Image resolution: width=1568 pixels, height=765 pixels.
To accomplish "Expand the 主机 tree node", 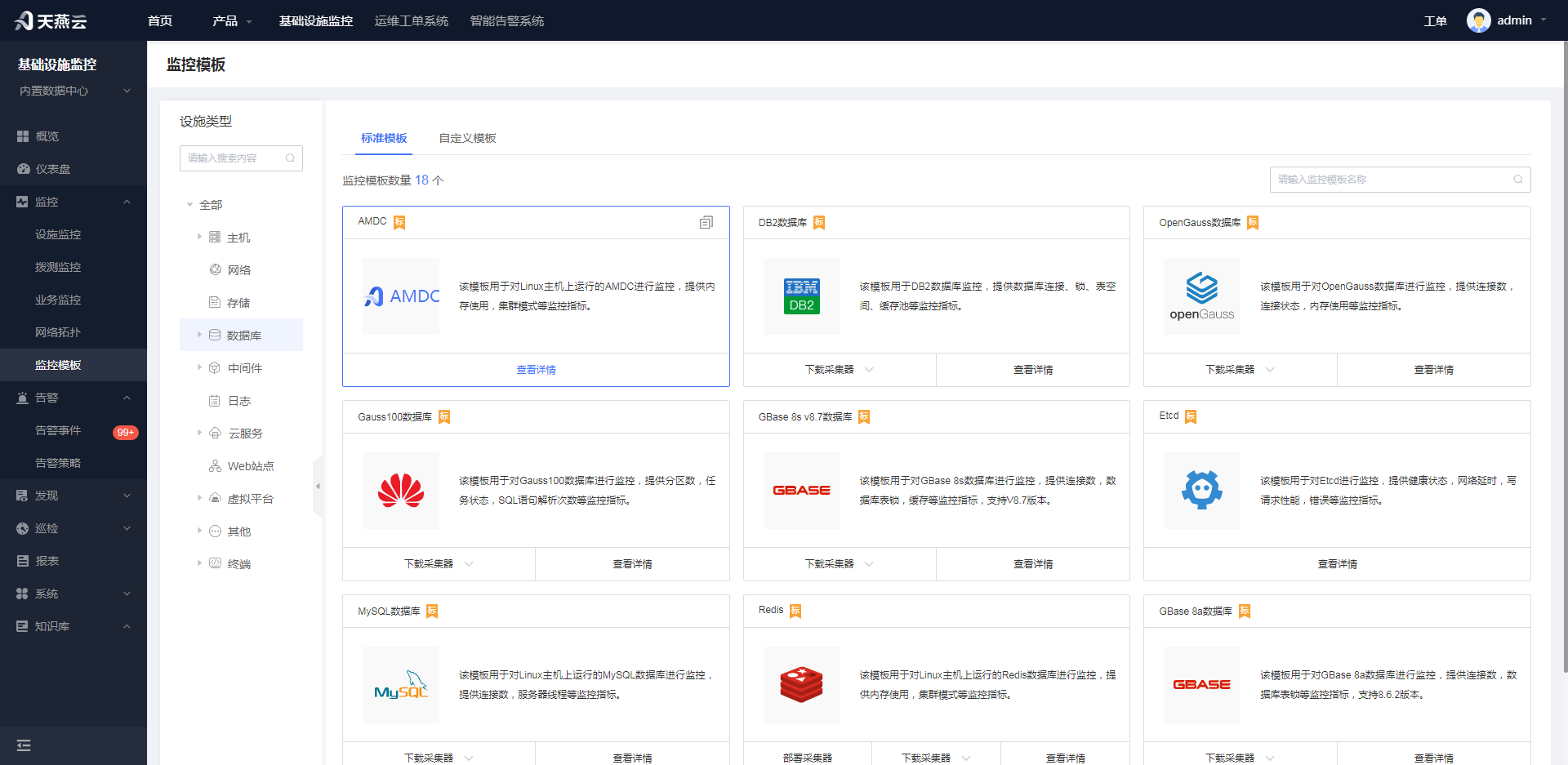I will tap(199, 237).
